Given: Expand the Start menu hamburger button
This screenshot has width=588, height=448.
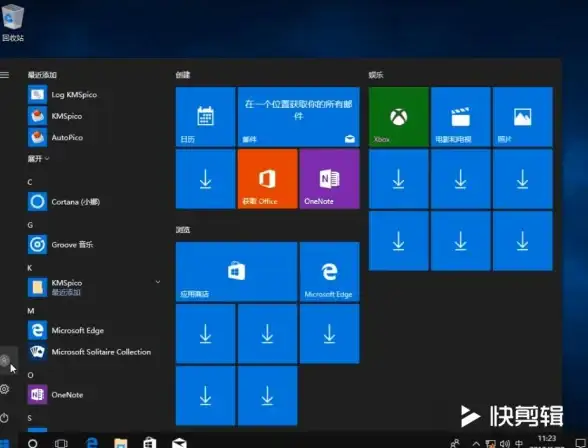Looking at the screenshot, I should click(4, 75).
